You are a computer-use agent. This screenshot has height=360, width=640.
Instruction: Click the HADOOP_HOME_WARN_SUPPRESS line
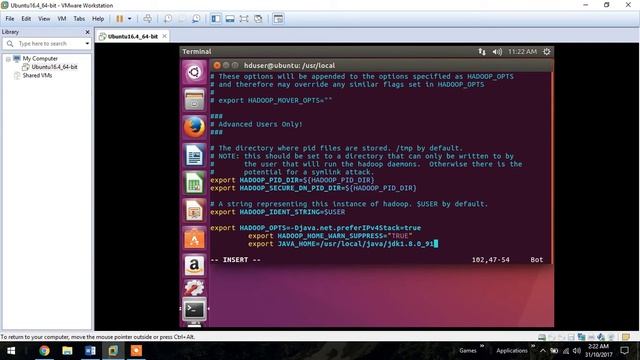point(330,236)
